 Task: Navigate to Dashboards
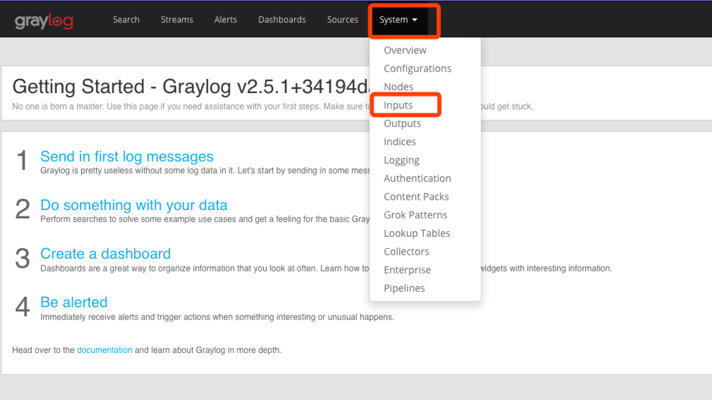pos(282,20)
